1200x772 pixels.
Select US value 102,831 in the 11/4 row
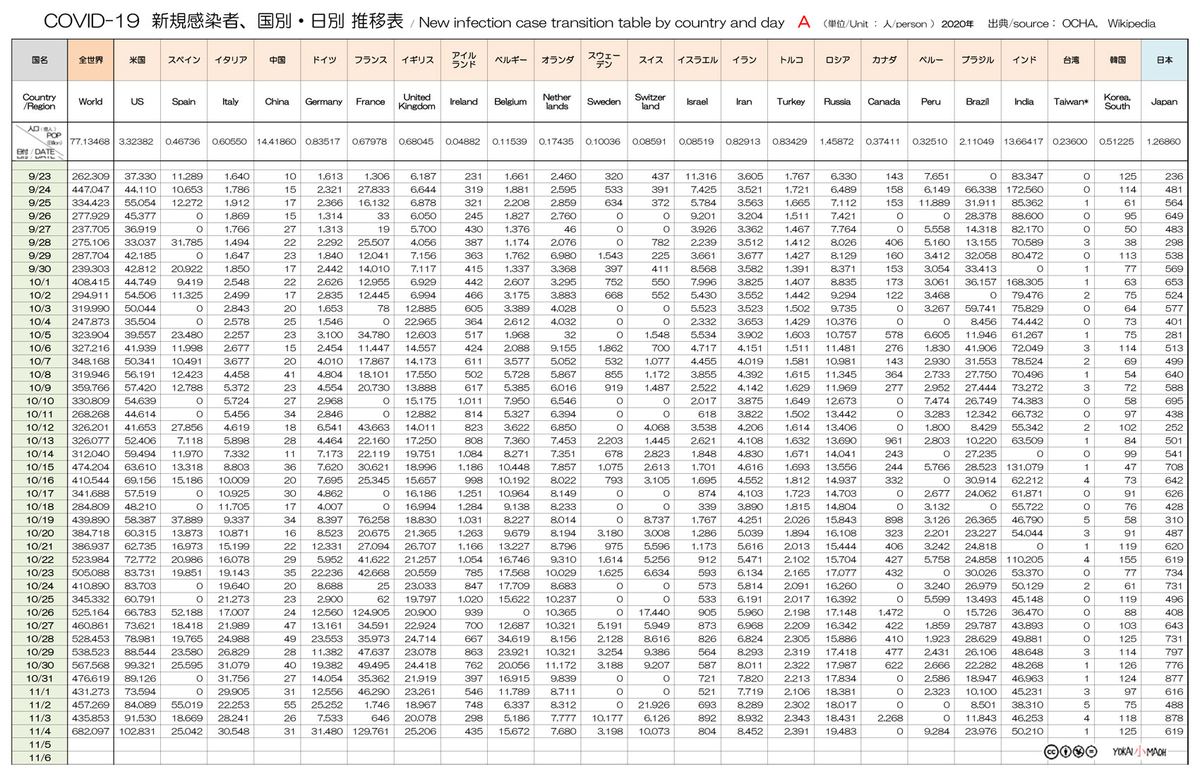[137, 732]
